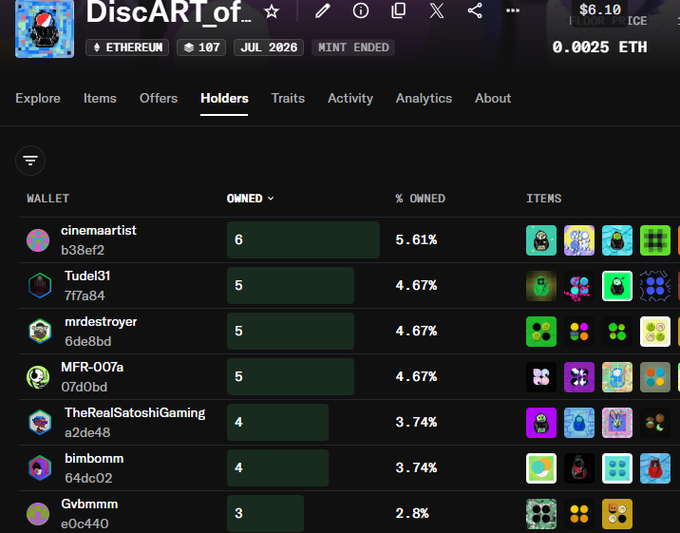Click cinemaartist's green pixel grid thumbnail

pyautogui.click(x=655, y=240)
